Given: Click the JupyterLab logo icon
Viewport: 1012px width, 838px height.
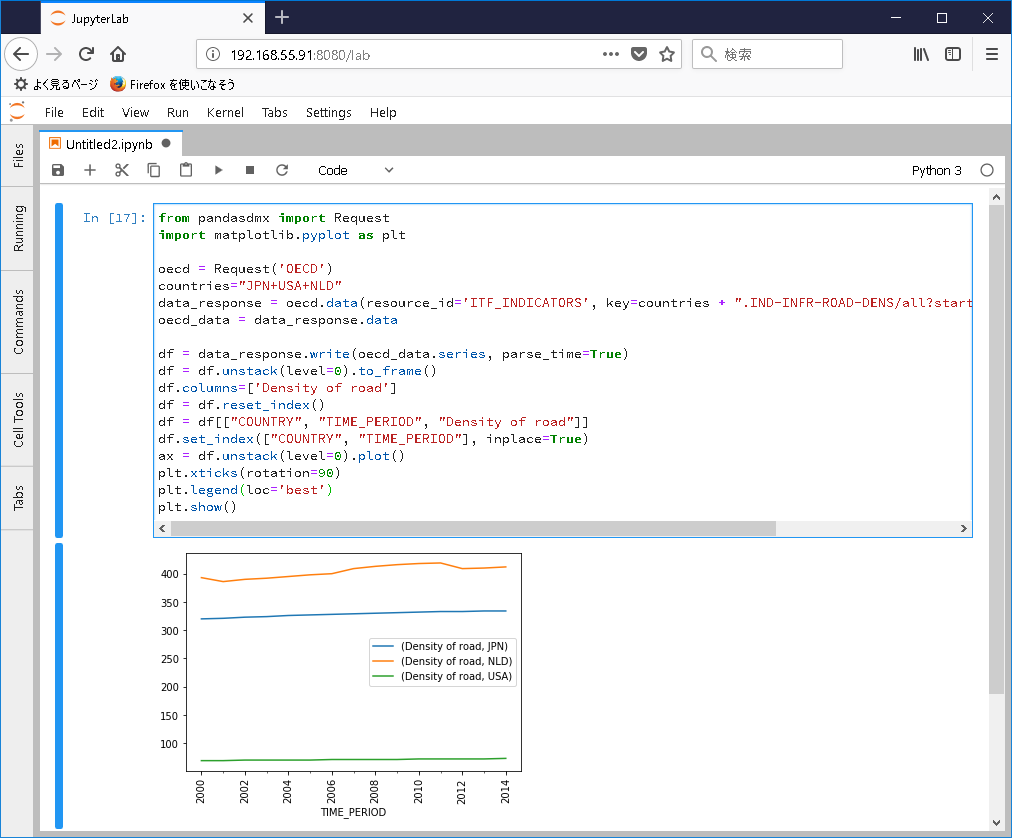Looking at the screenshot, I should (17, 112).
